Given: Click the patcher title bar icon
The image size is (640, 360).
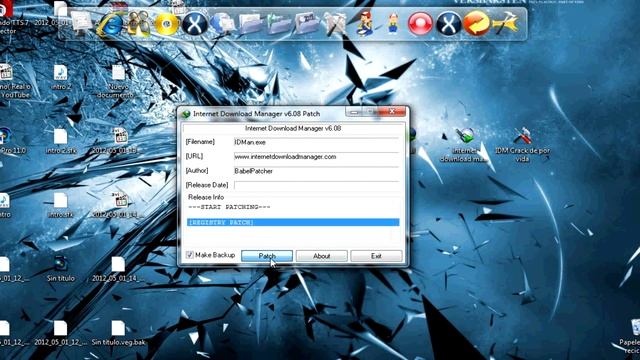Looking at the screenshot, I should tap(186, 114).
